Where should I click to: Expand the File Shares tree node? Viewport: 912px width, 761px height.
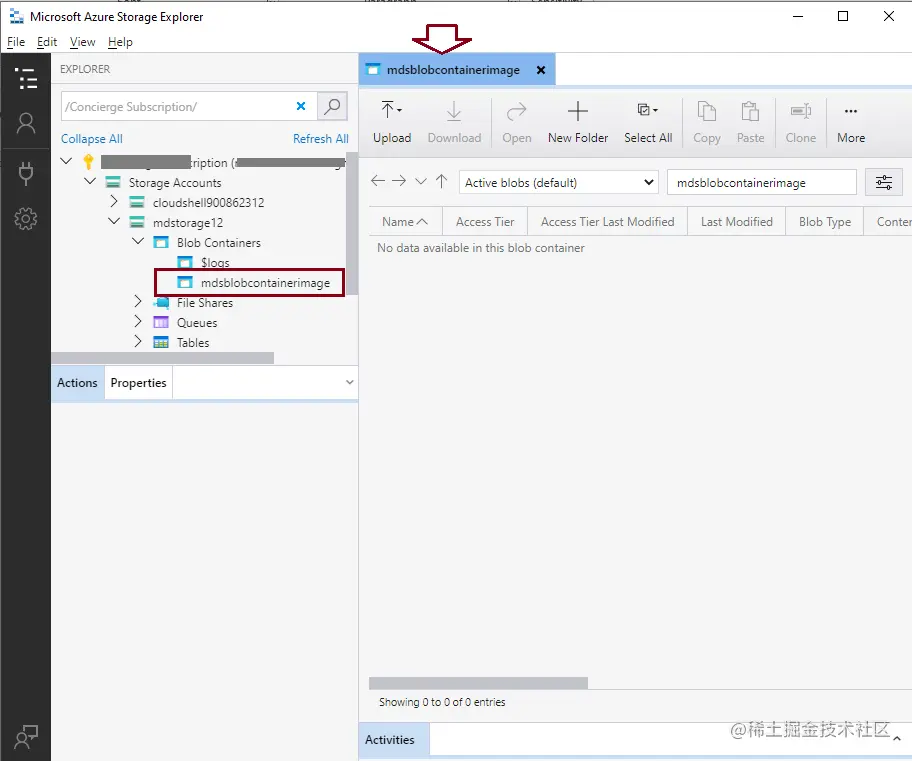coord(138,302)
